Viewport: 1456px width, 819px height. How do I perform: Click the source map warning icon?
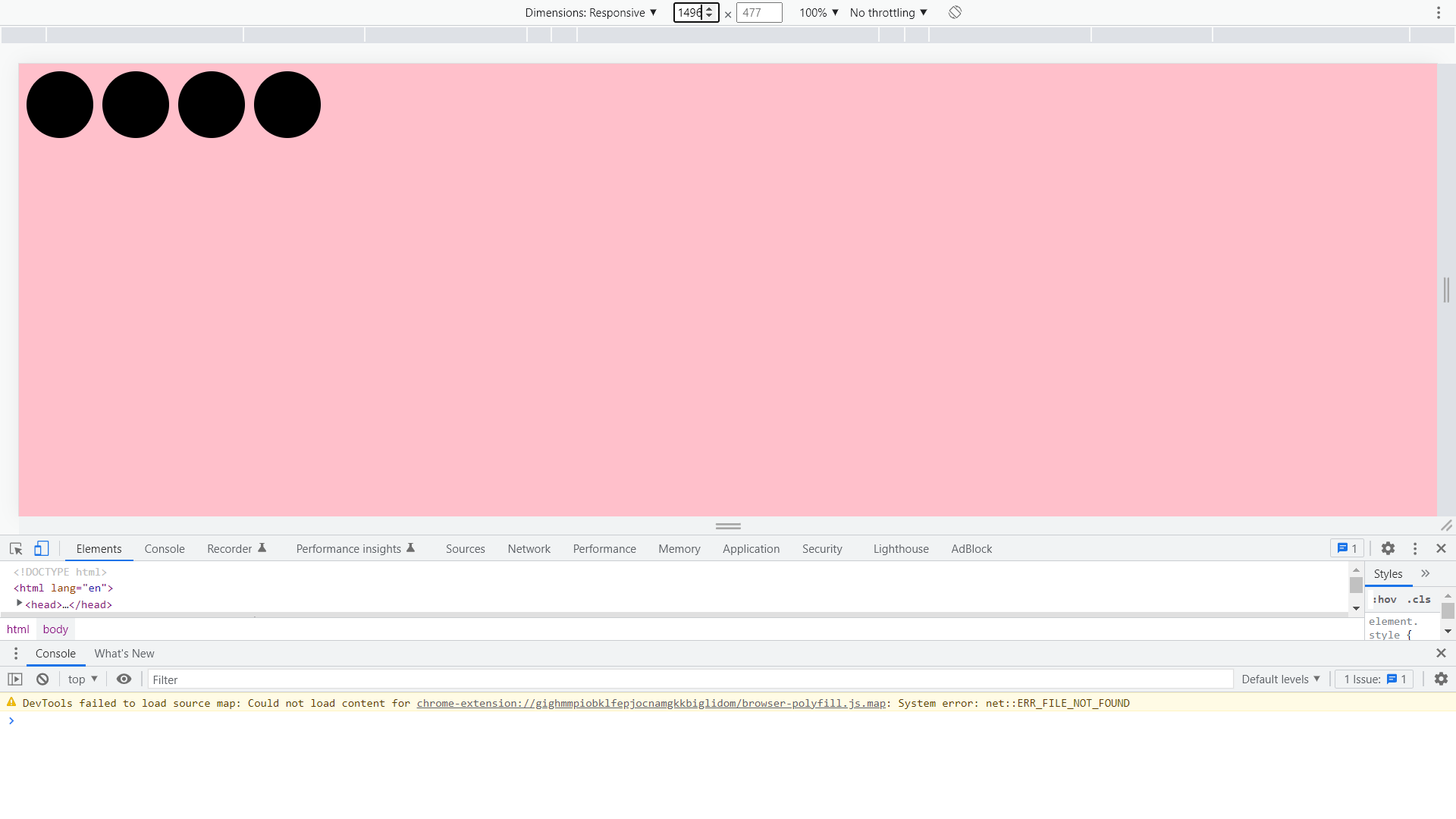pyautogui.click(x=11, y=702)
